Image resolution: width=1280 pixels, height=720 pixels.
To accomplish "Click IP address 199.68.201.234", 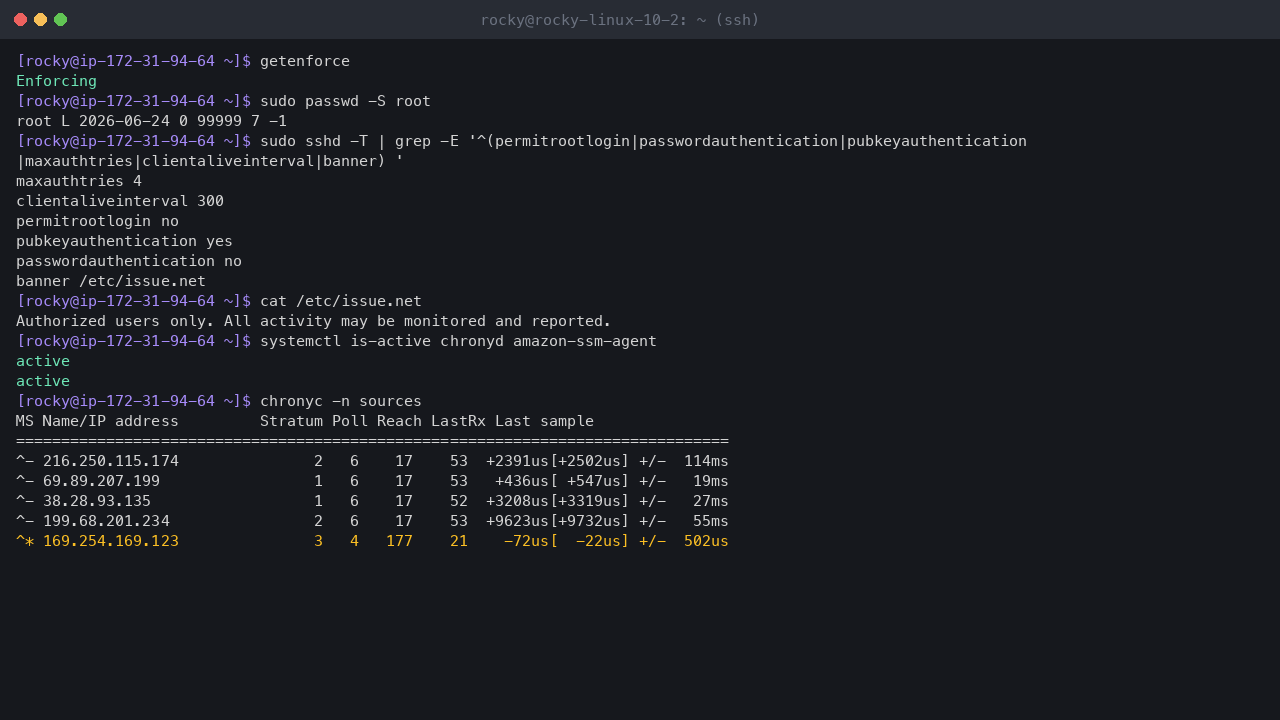I will (106, 521).
